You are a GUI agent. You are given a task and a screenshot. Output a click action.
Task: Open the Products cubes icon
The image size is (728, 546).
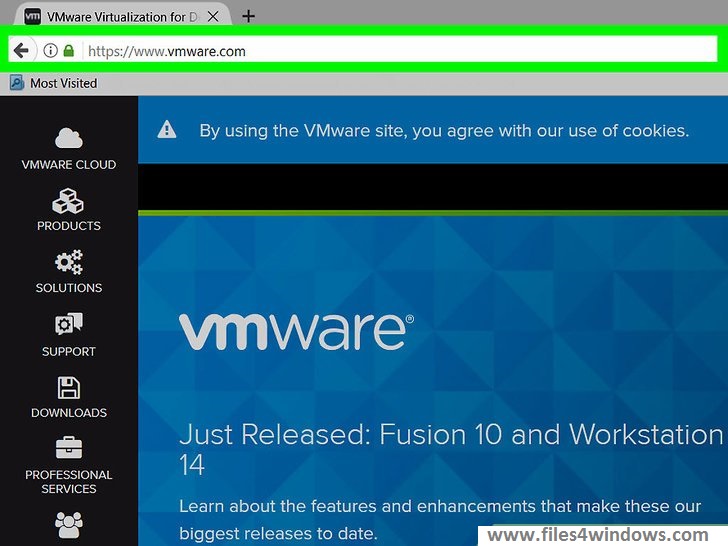[x=68, y=201]
